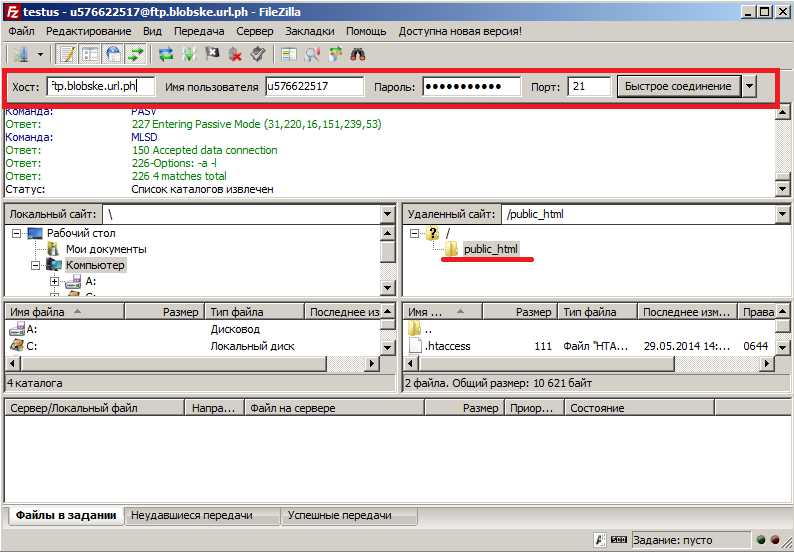Click green activity indicator light
The image size is (794, 552).
[761, 540]
